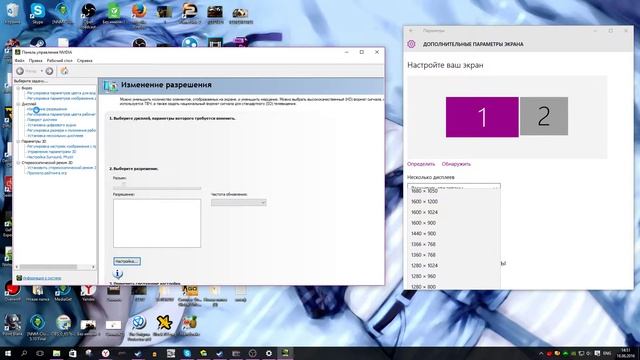Click the info icon below Настройка button
640x360 pixels.
pyautogui.click(x=118, y=274)
